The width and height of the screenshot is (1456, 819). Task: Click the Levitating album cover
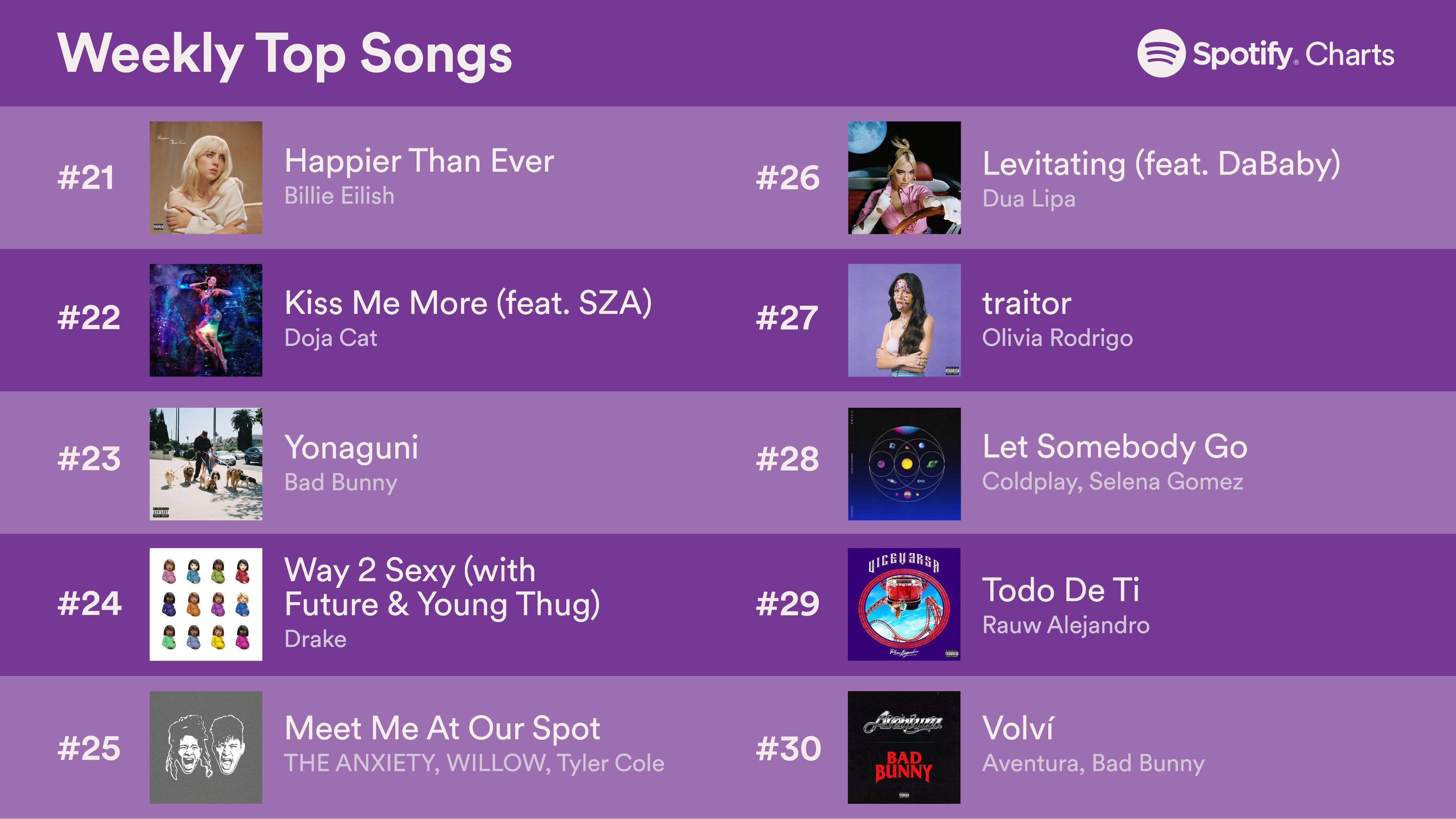904,177
